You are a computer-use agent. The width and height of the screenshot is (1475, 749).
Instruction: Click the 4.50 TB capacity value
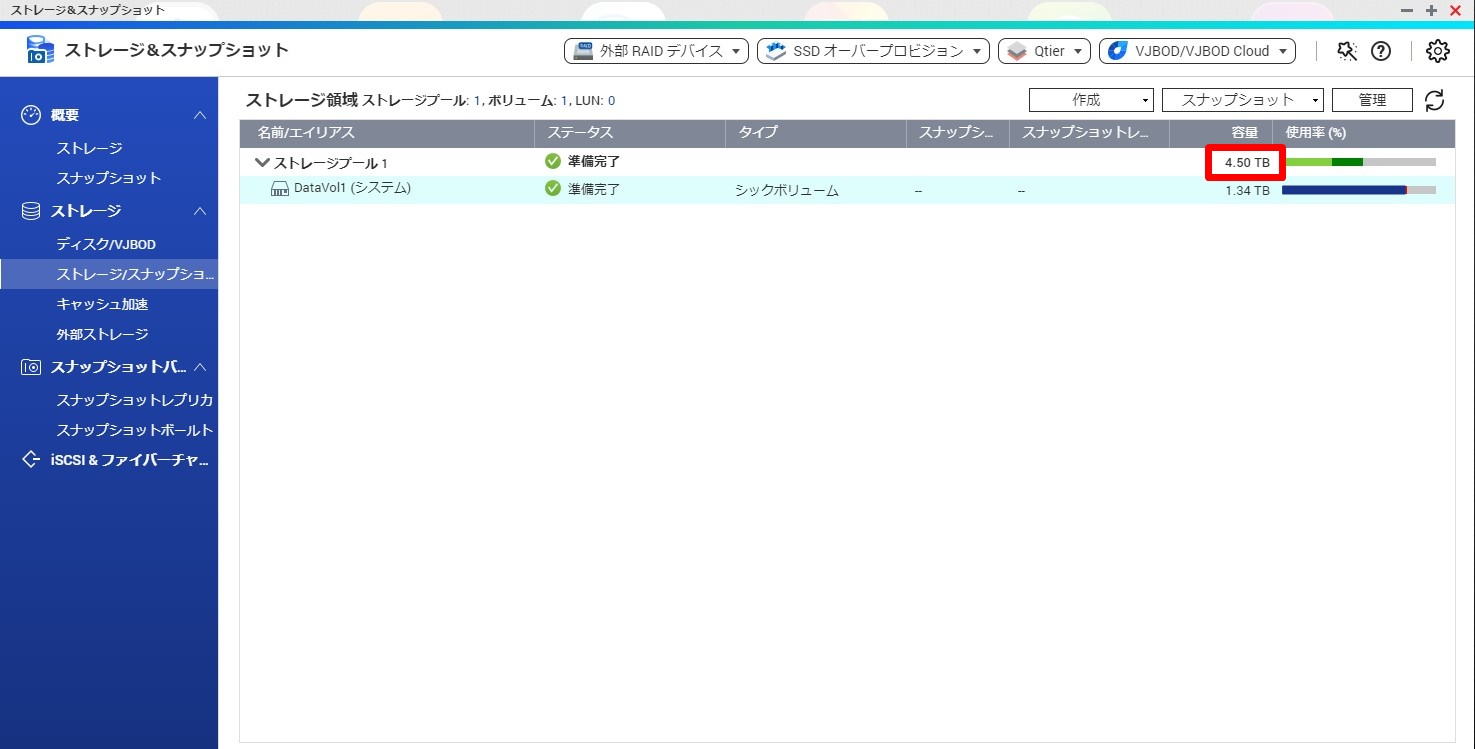(1247, 163)
